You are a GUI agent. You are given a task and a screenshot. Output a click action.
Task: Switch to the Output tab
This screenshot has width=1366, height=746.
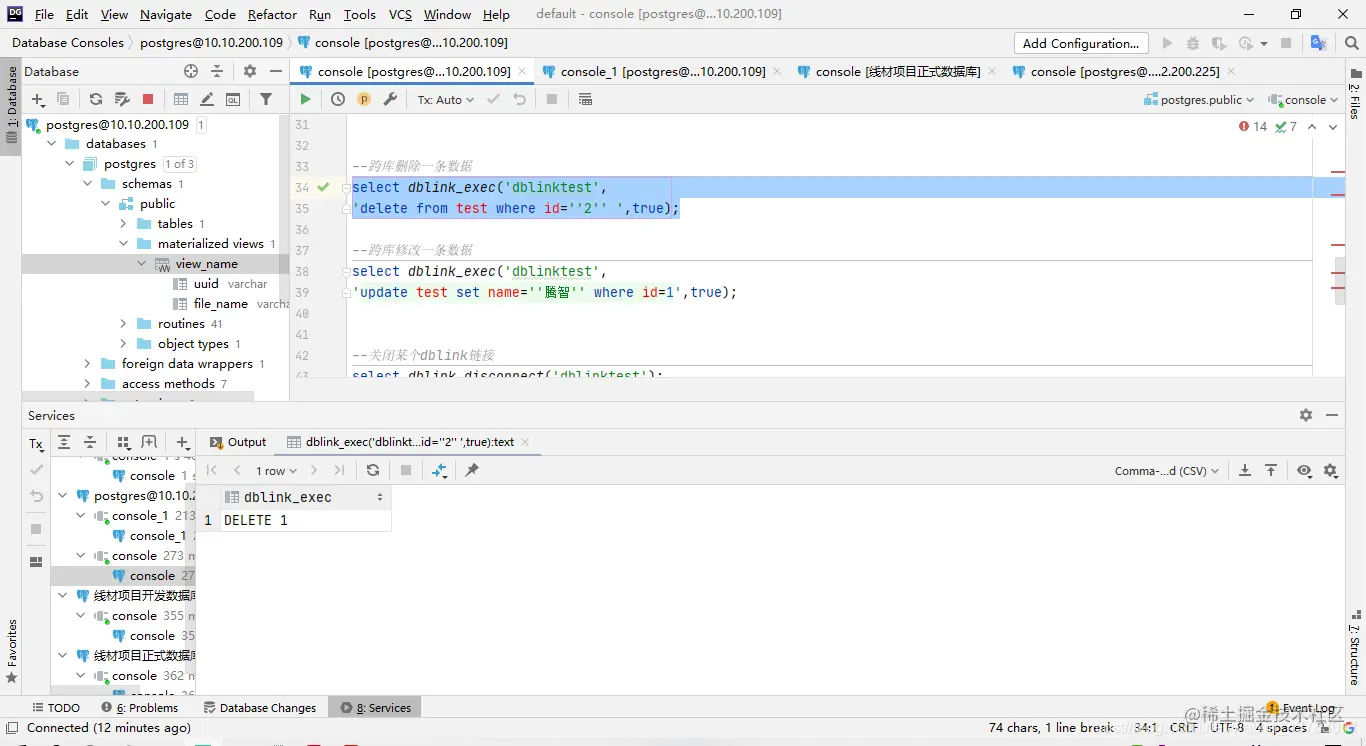(x=238, y=442)
